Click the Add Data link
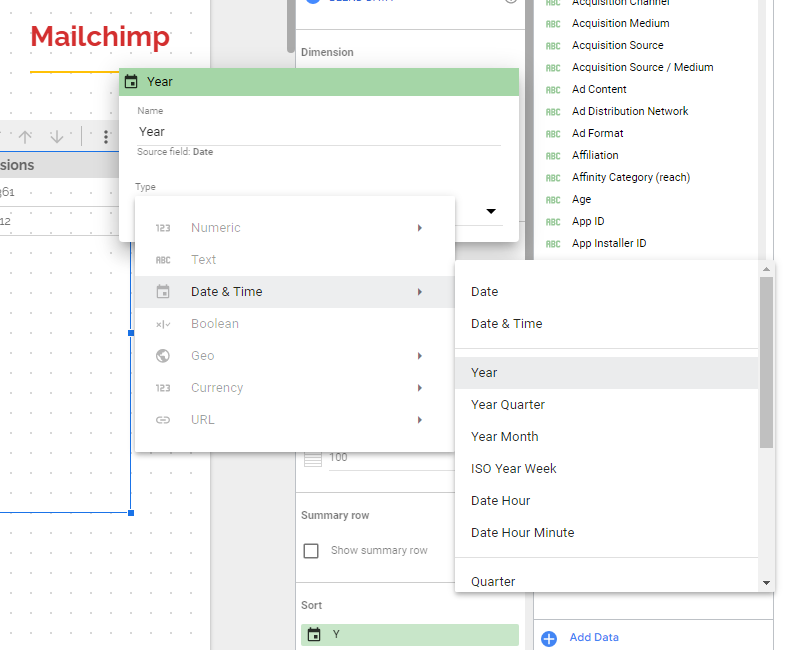This screenshot has height=650, width=800. 594,638
